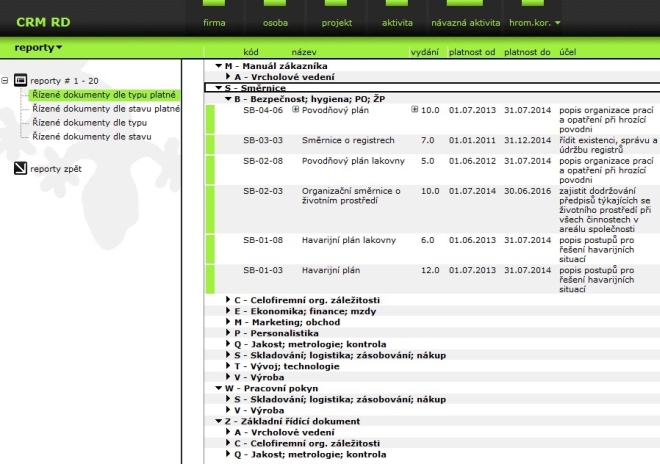Open the Řízené dokumenty dle typu report
Image resolution: width=660 pixels, height=464 pixels.
[76, 121]
